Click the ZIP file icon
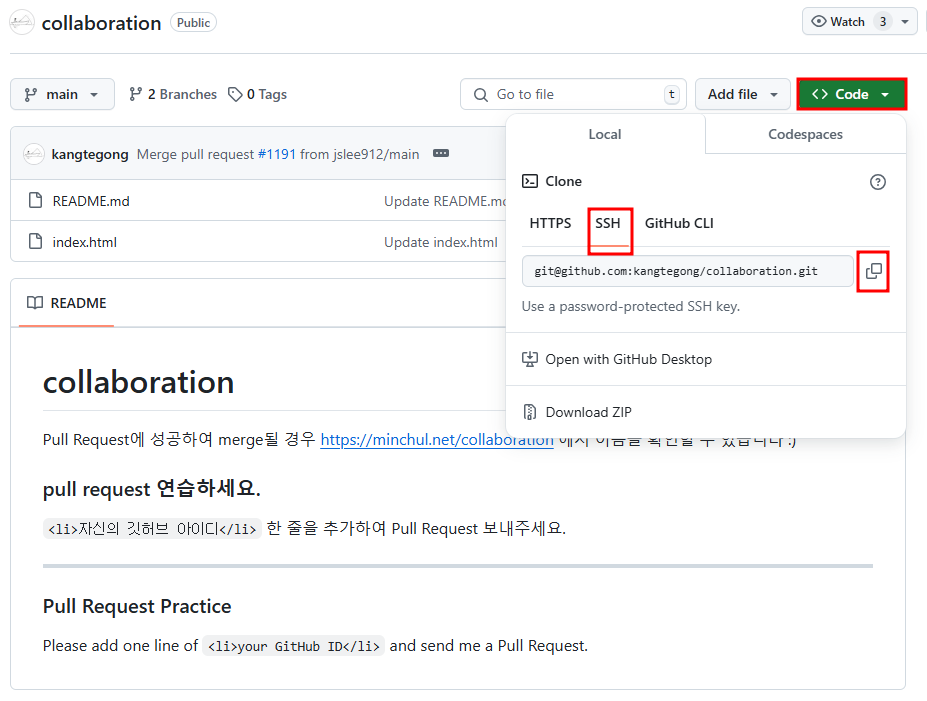This screenshot has height=701, width=927. 530,412
